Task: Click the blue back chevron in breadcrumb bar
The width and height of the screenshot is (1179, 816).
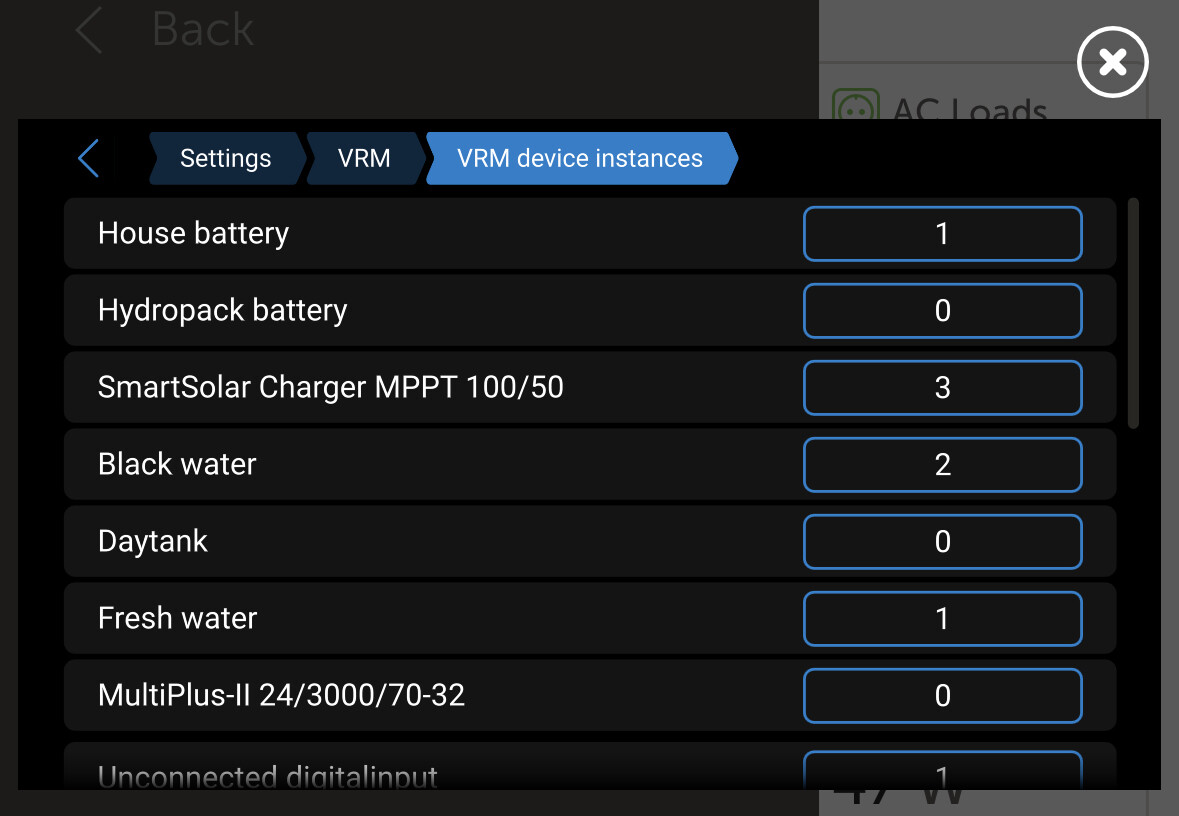Action: click(89, 159)
